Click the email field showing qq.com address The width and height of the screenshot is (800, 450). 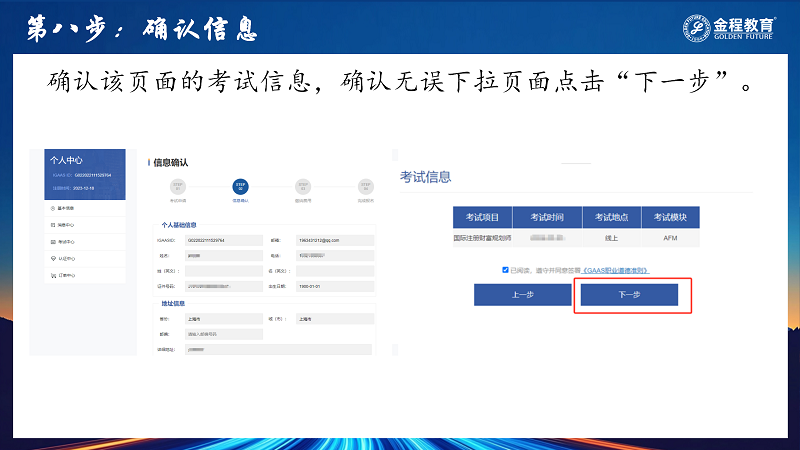click(x=335, y=240)
